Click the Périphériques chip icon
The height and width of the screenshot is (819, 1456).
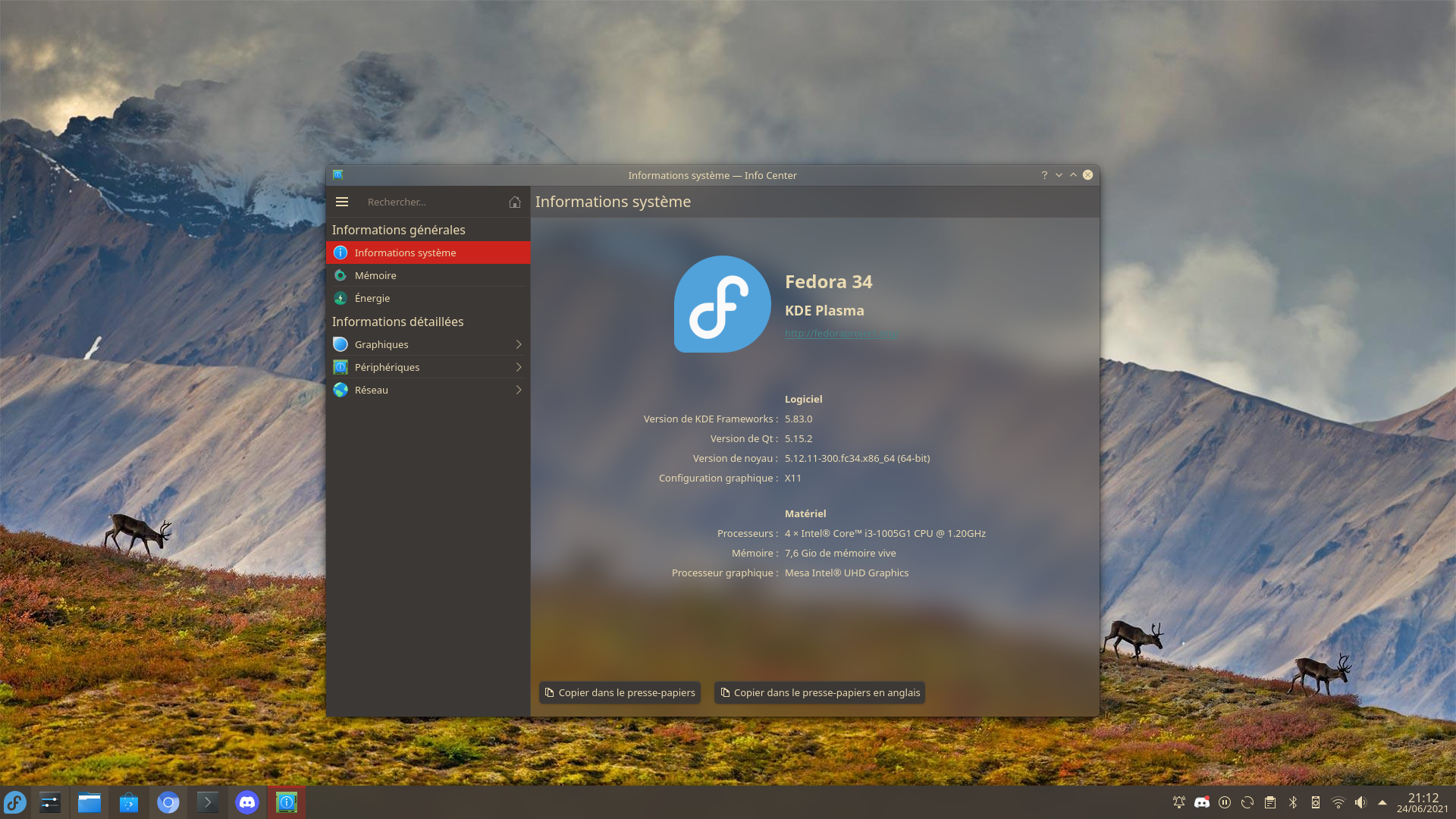pos(340,367)
